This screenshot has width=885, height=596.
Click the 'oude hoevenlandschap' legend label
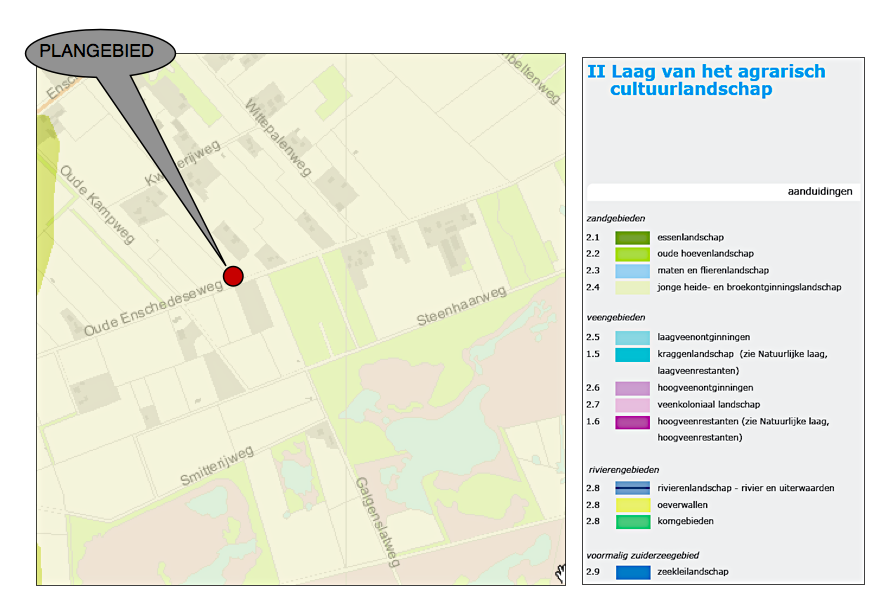tap(706, 254)
